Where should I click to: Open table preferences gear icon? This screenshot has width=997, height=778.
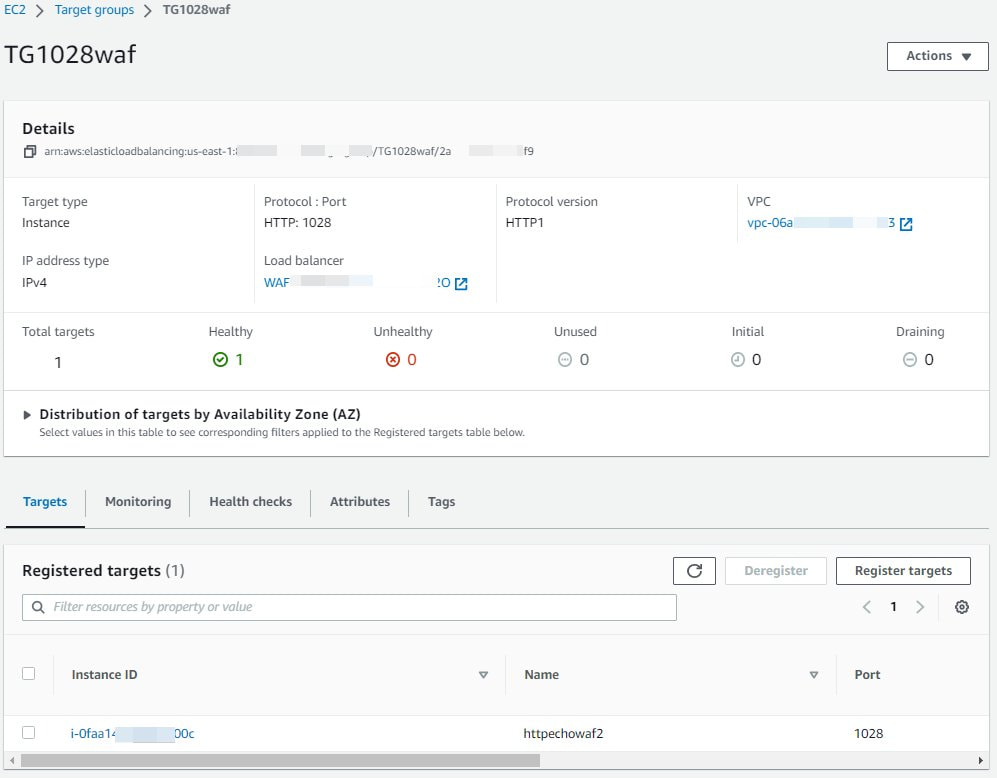point(962,607)
